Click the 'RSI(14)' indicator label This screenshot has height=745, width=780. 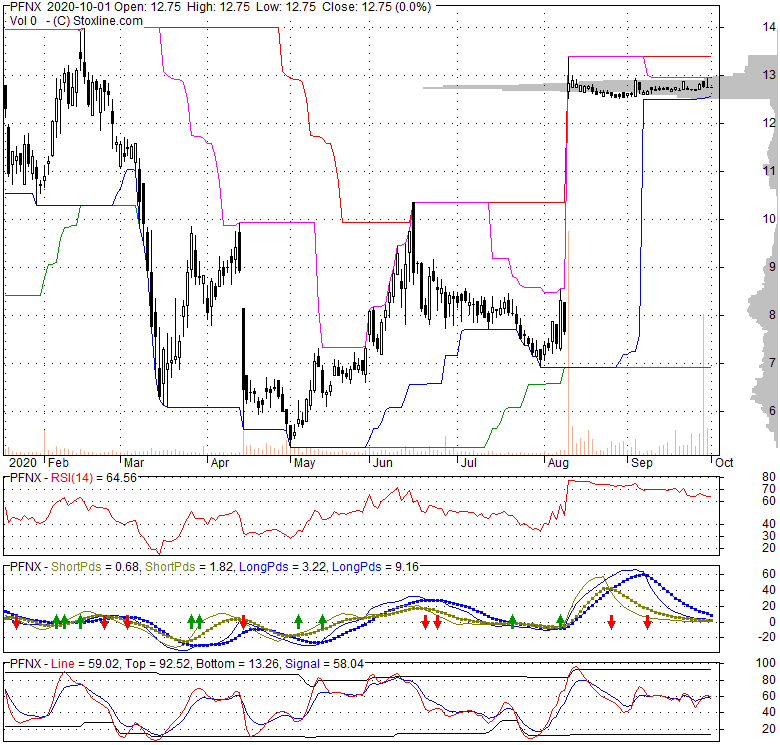click(72, 478)
